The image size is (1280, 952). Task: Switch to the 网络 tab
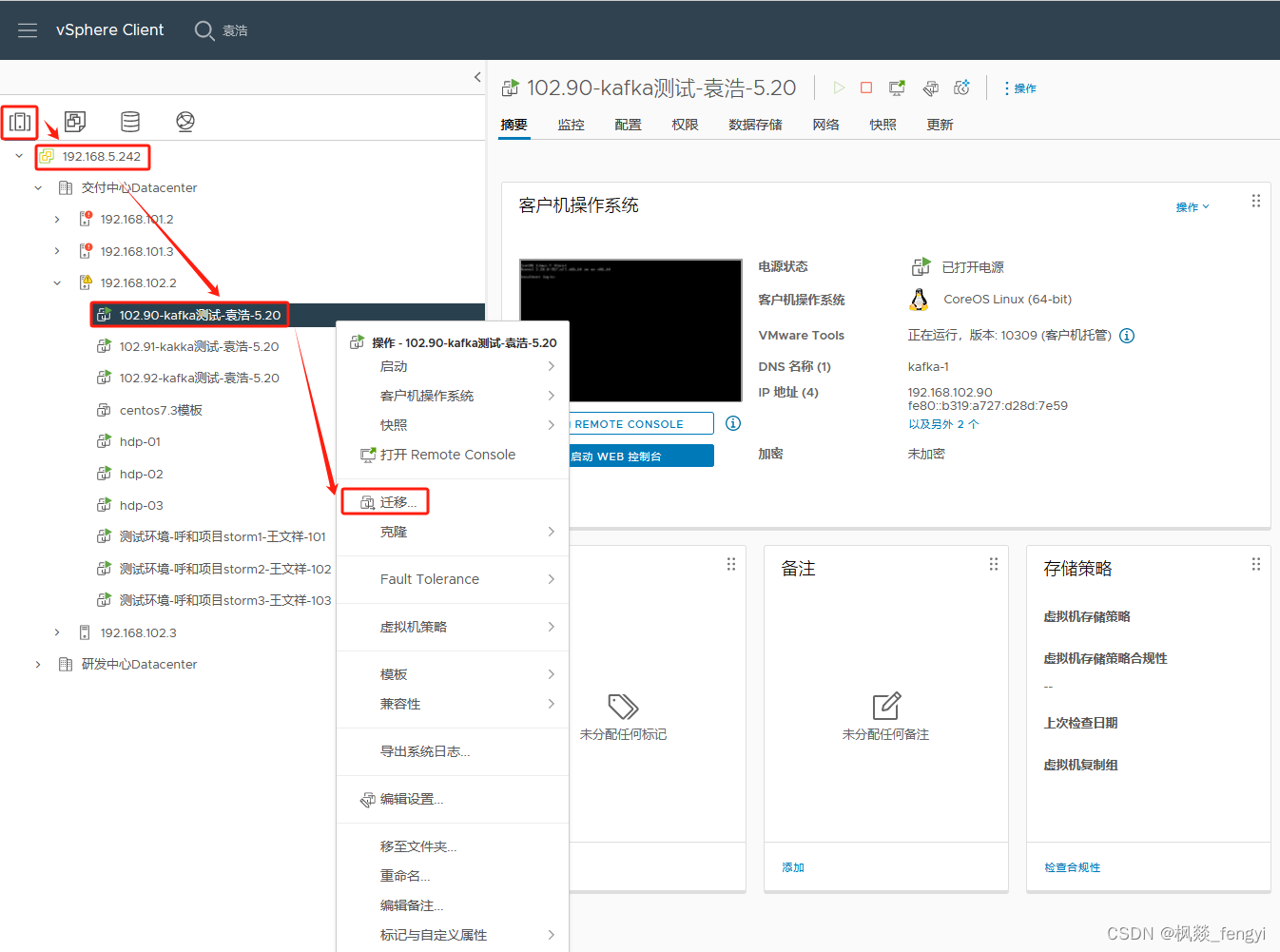pos(825,125)
